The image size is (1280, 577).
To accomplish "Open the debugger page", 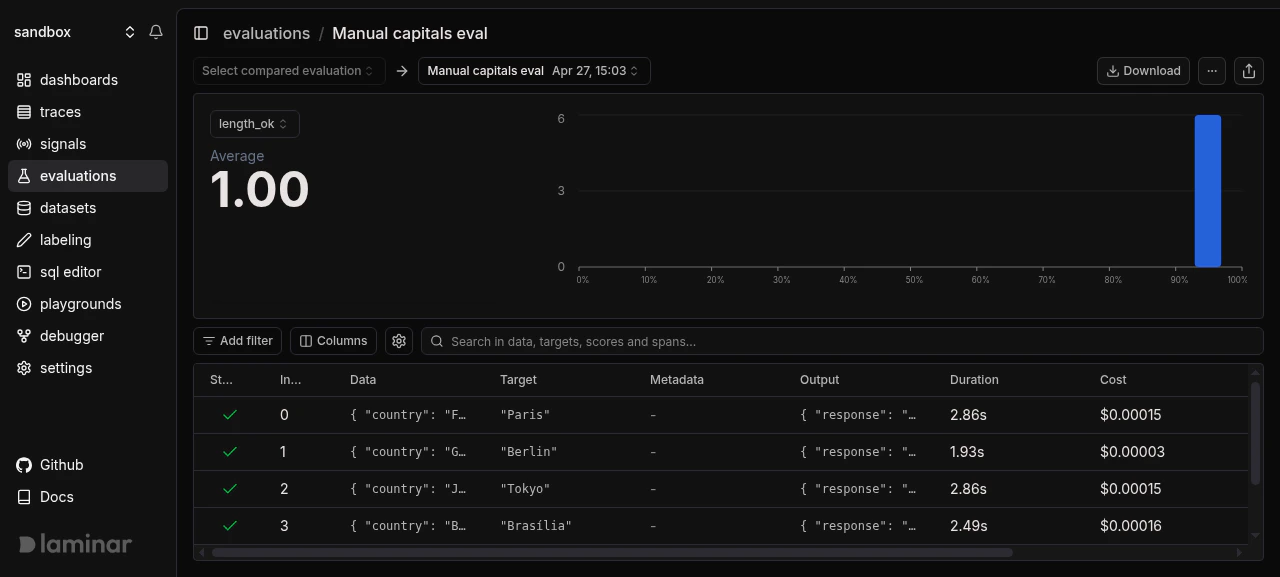I will [88, 336].
